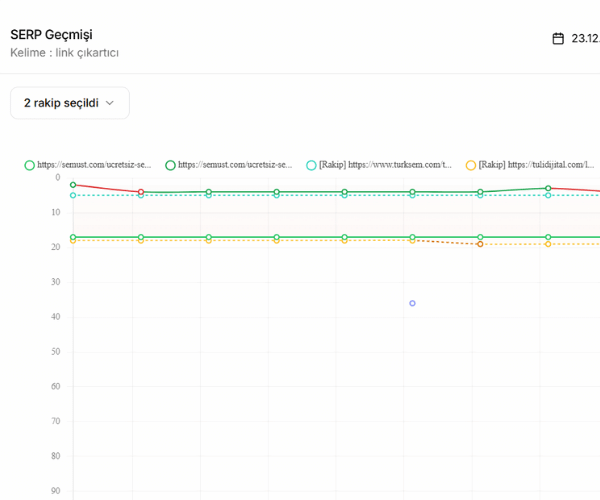Click the SERP Geçmişi heading

click(51, 34)
